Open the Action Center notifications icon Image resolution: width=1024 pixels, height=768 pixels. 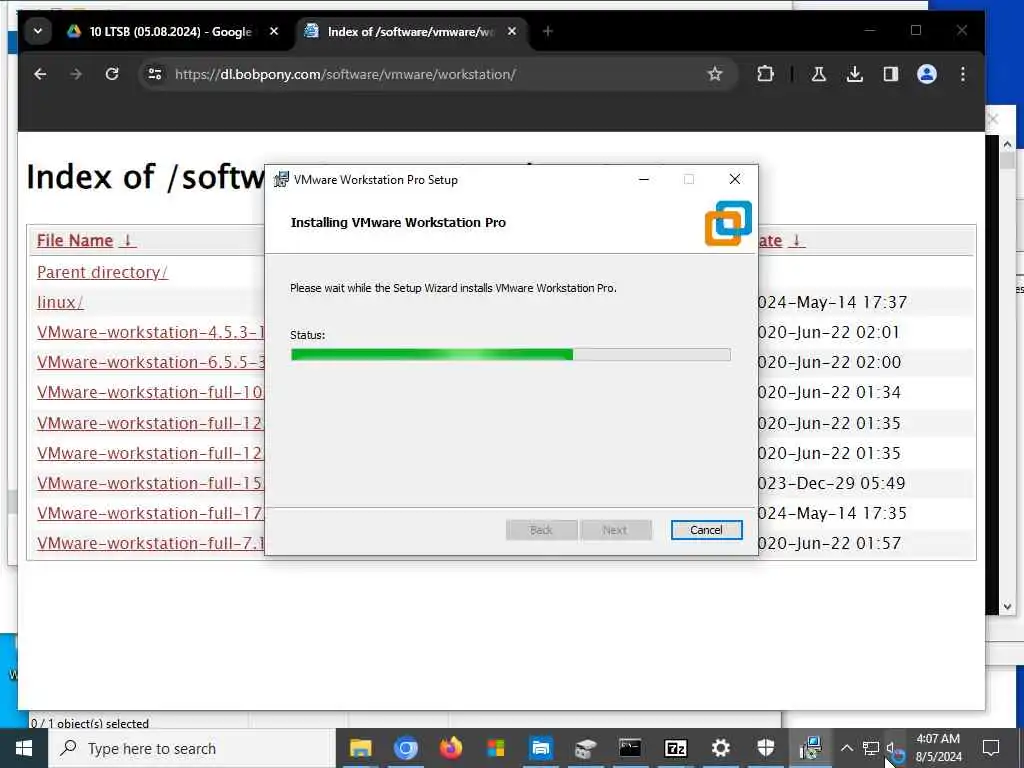point(991,748)
